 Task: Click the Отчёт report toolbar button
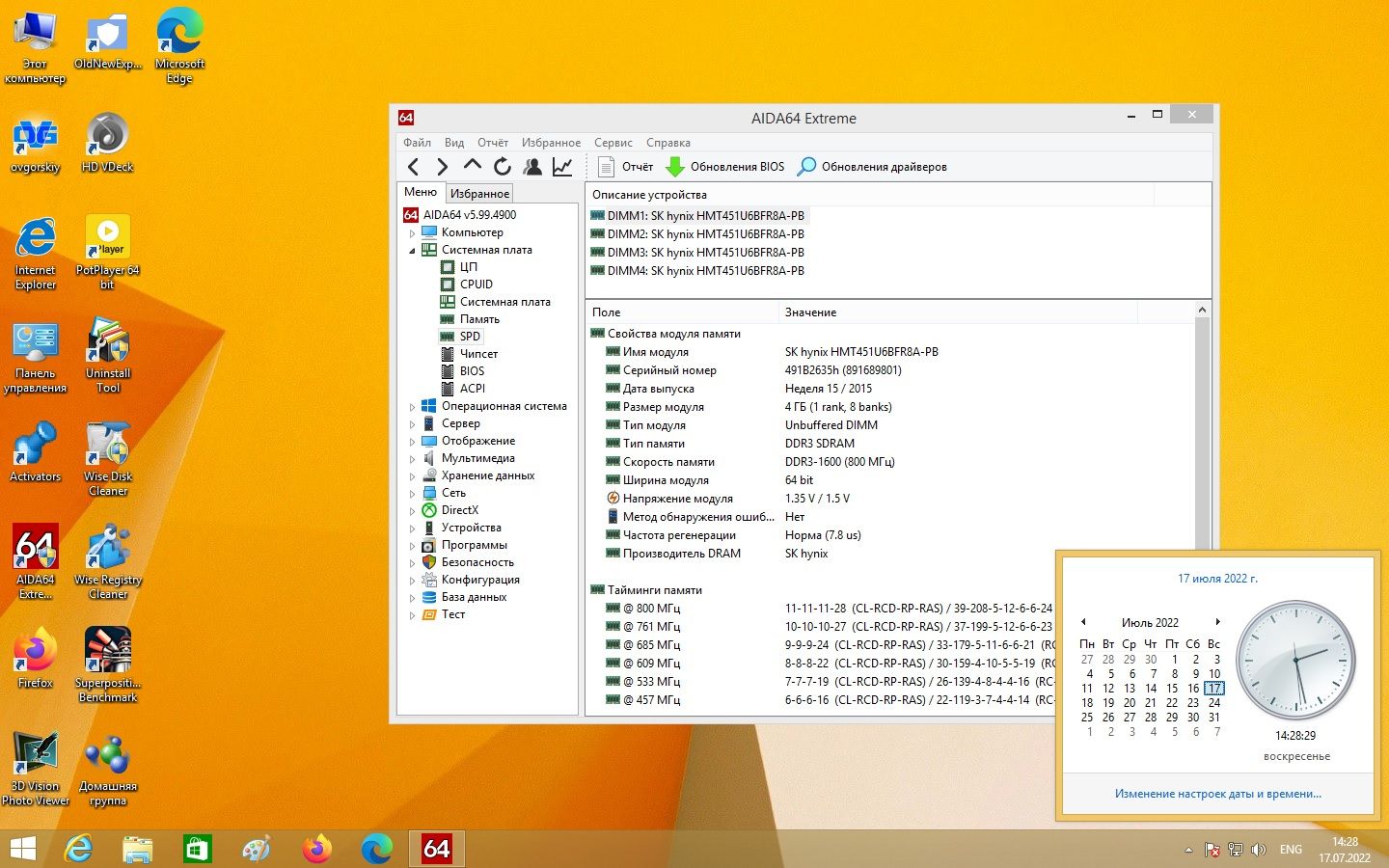[625, 167]
